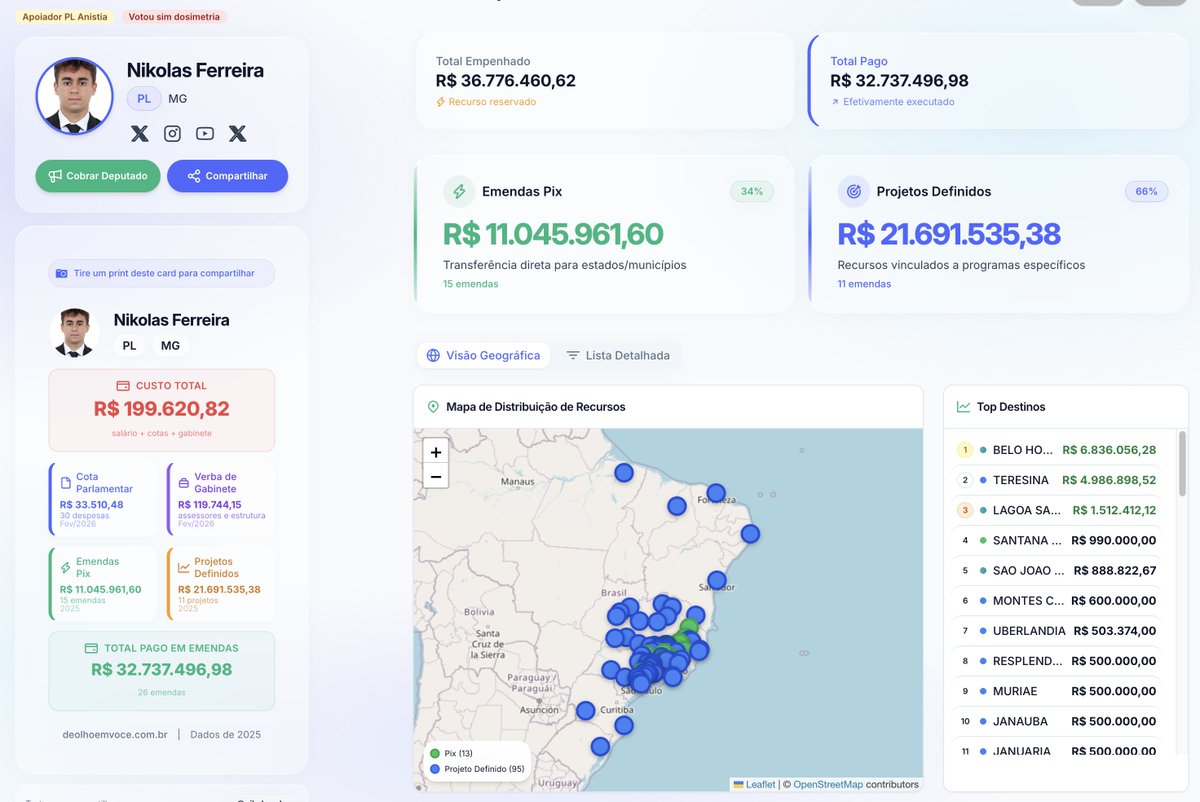
Task: Open the Instagram profile icon
Action: 172,133
